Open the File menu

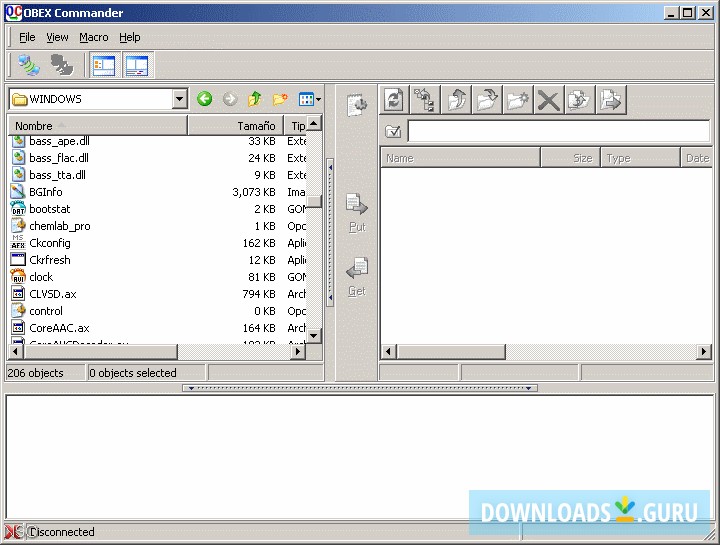[x=27, y=37]
